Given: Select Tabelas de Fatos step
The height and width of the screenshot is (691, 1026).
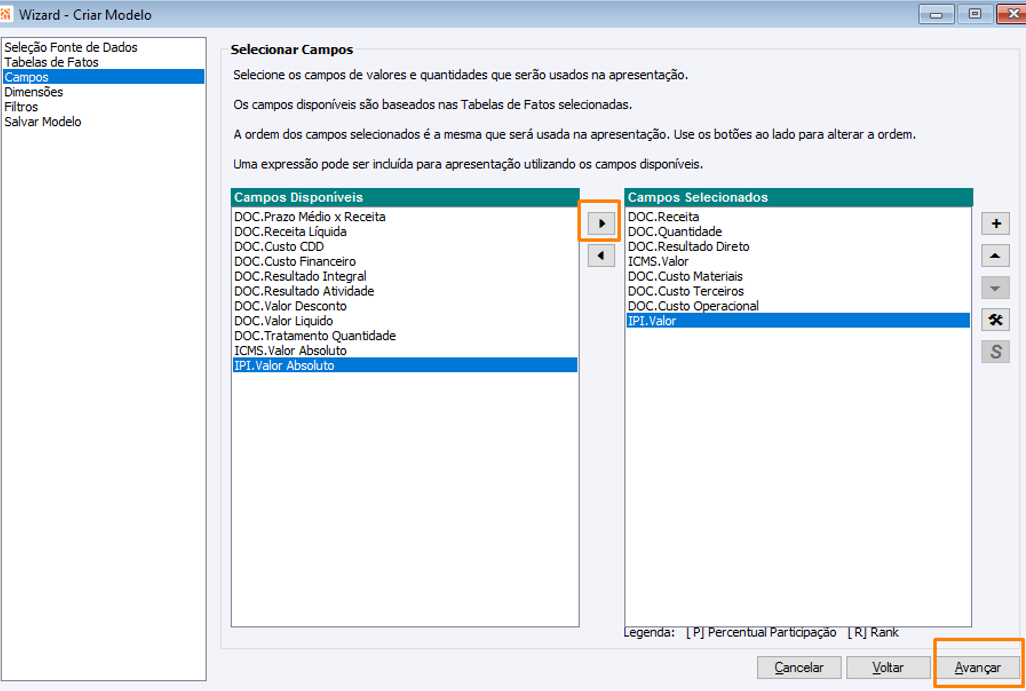Looking at the screenshot, I should click(x=52, y=62).
